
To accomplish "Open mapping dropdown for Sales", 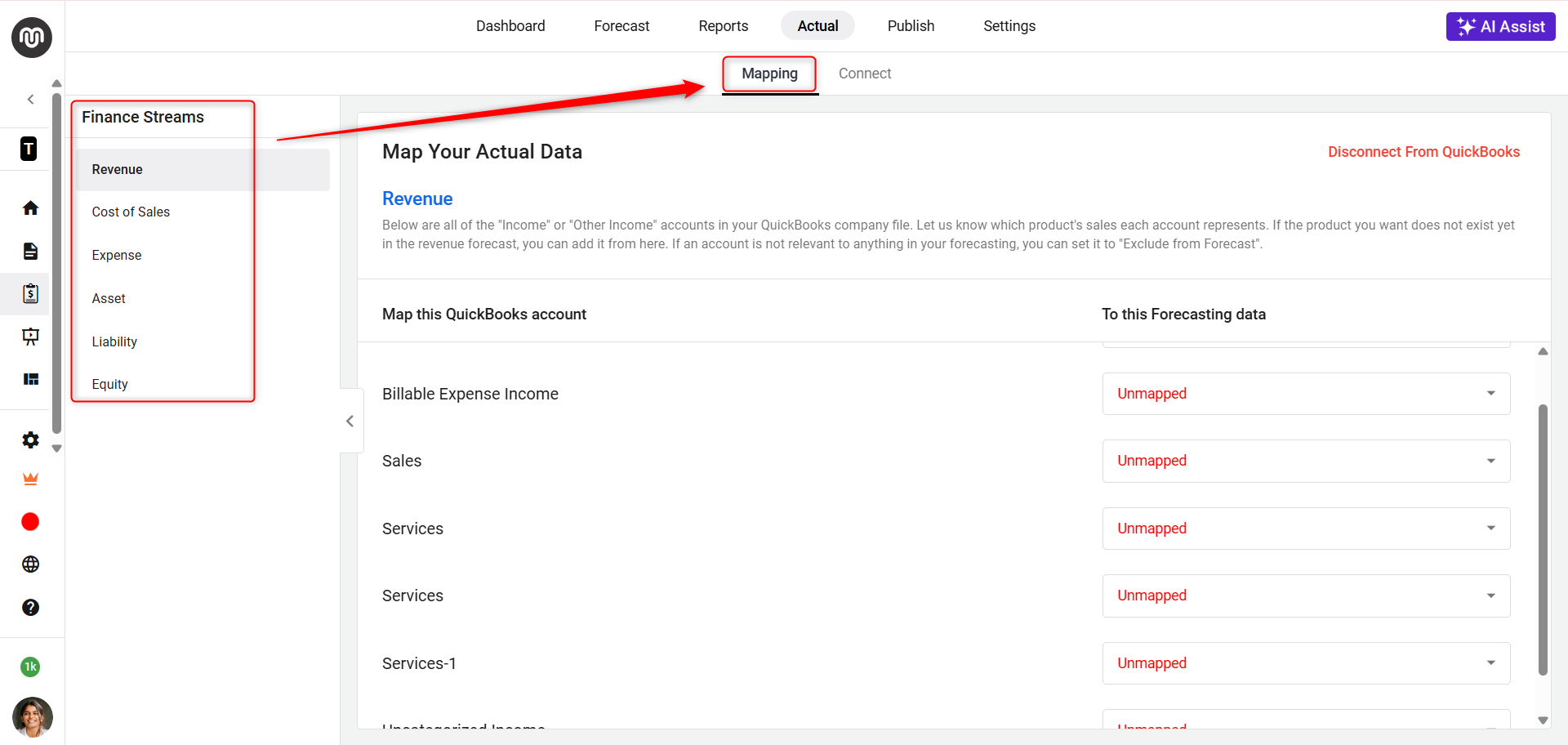I will pos(1306,461).
